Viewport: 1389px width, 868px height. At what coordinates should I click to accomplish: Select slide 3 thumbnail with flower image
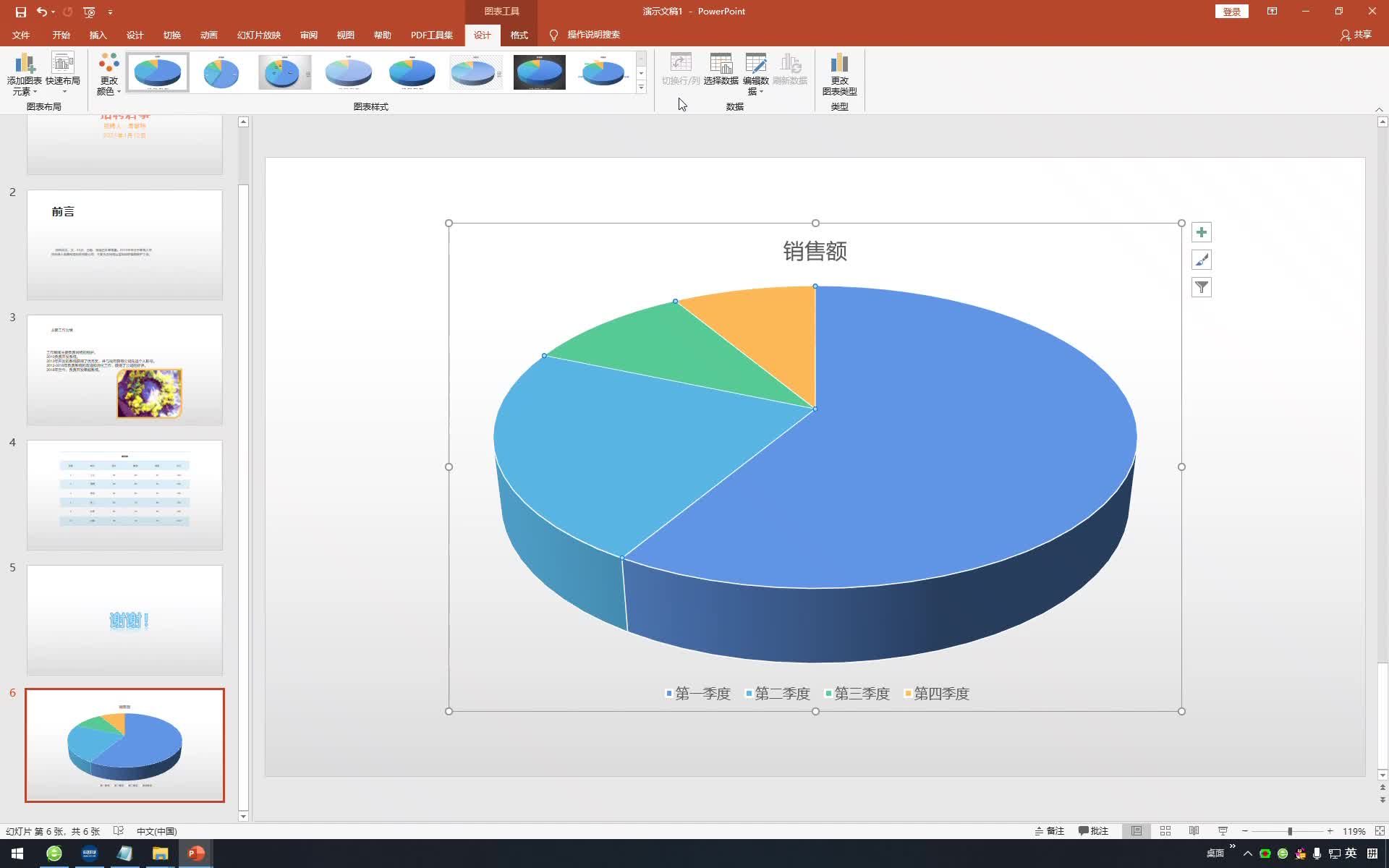[x=124, y=370]
